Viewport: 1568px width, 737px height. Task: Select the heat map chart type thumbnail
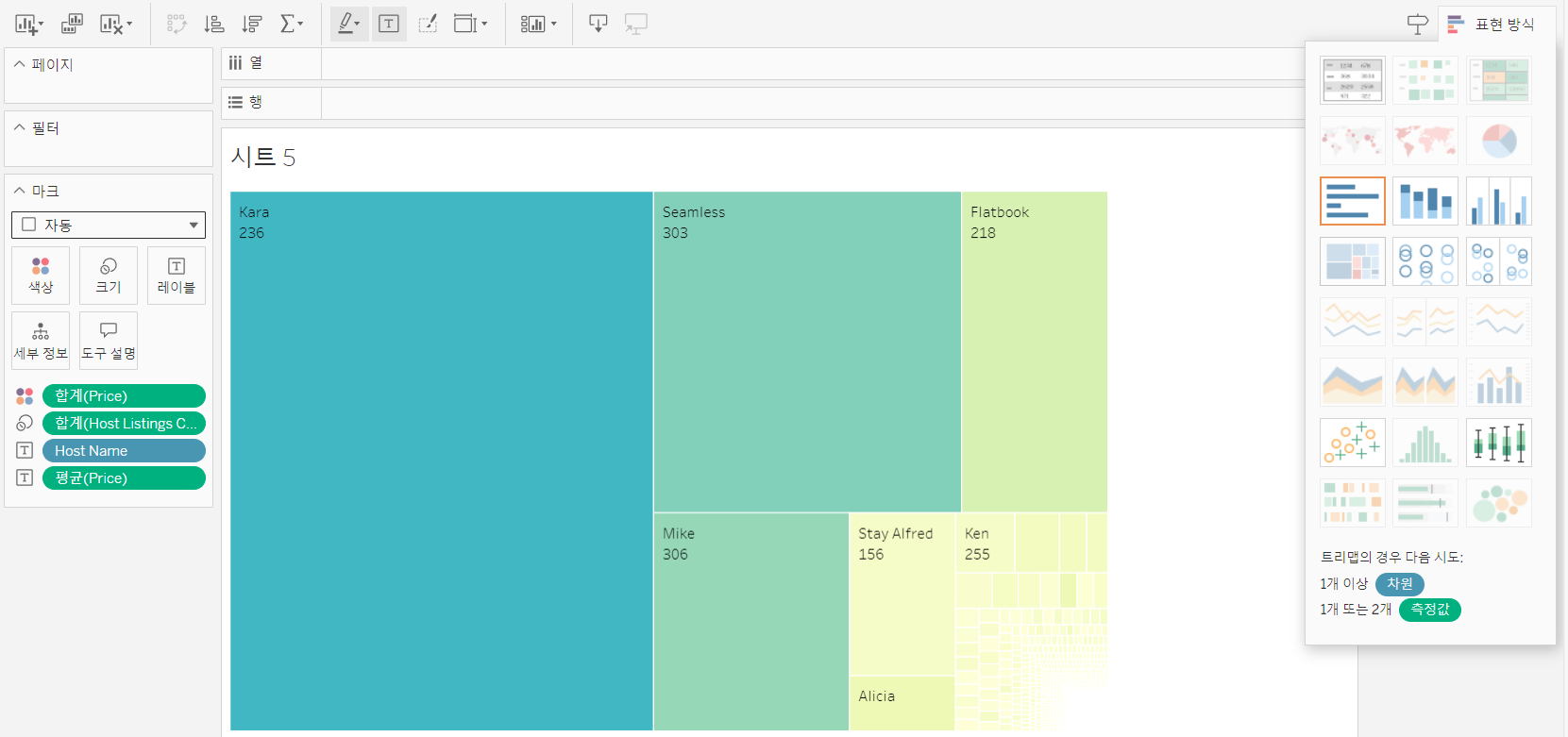pyautogui.click(x=1425, y=80)
